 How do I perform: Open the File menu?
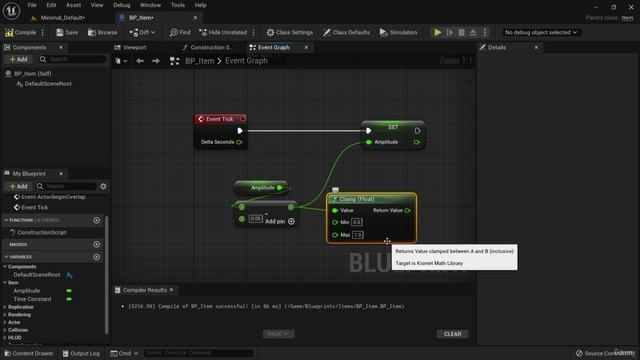pos(32,5)
